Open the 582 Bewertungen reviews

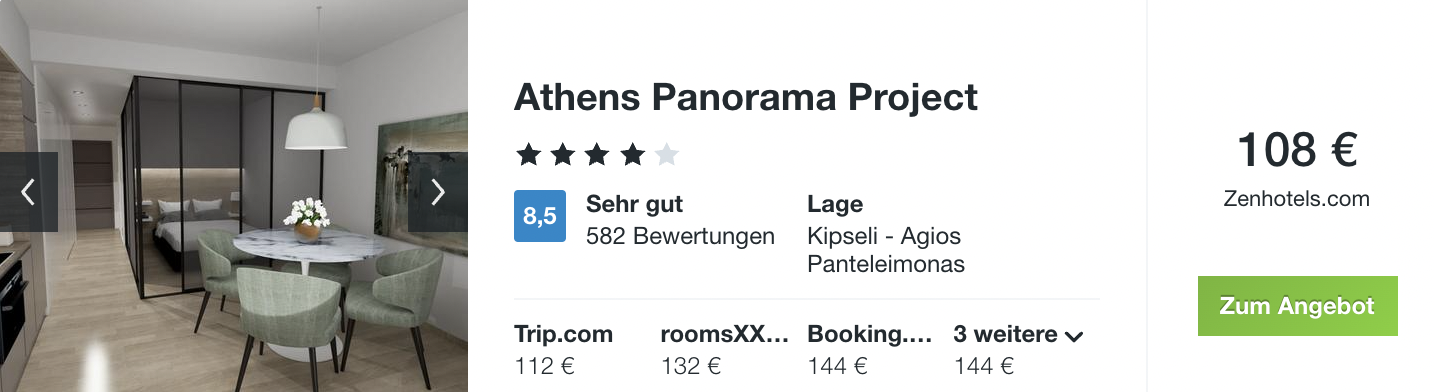[680, 236]
